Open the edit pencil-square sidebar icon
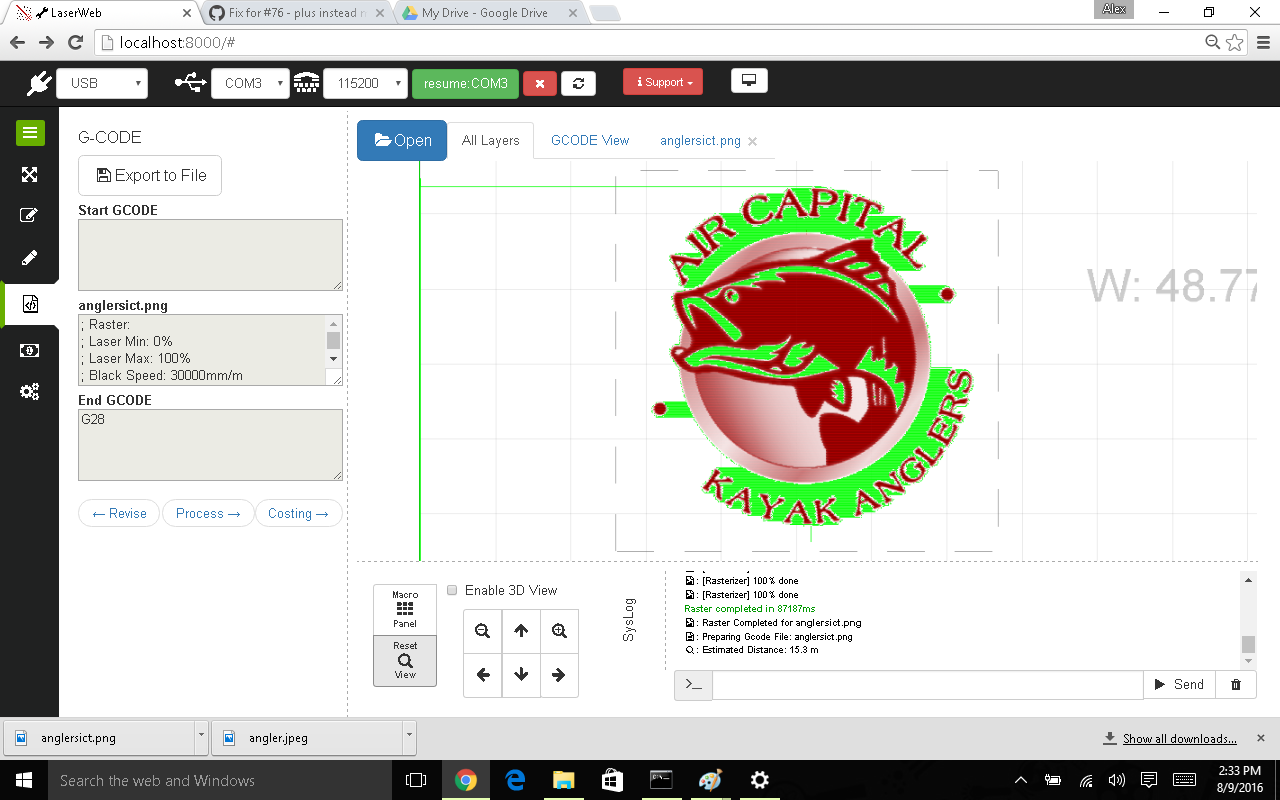The image size is (1280, 800). coord(29,215)
